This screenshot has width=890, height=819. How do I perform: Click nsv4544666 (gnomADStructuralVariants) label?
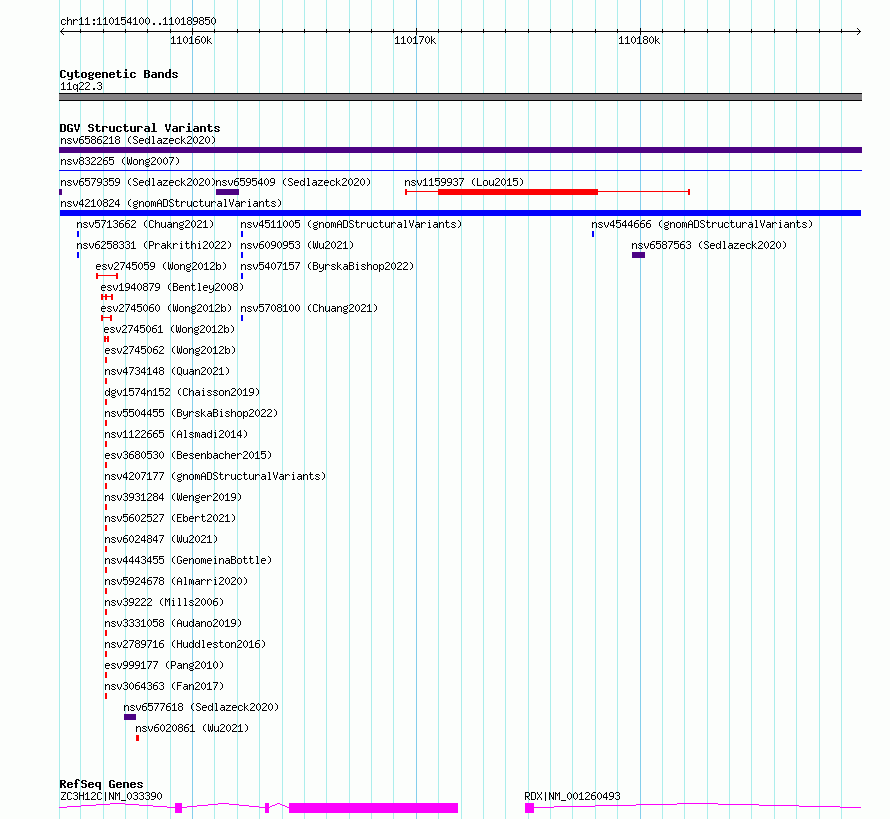pyautogui.click(x=702, y=224)
